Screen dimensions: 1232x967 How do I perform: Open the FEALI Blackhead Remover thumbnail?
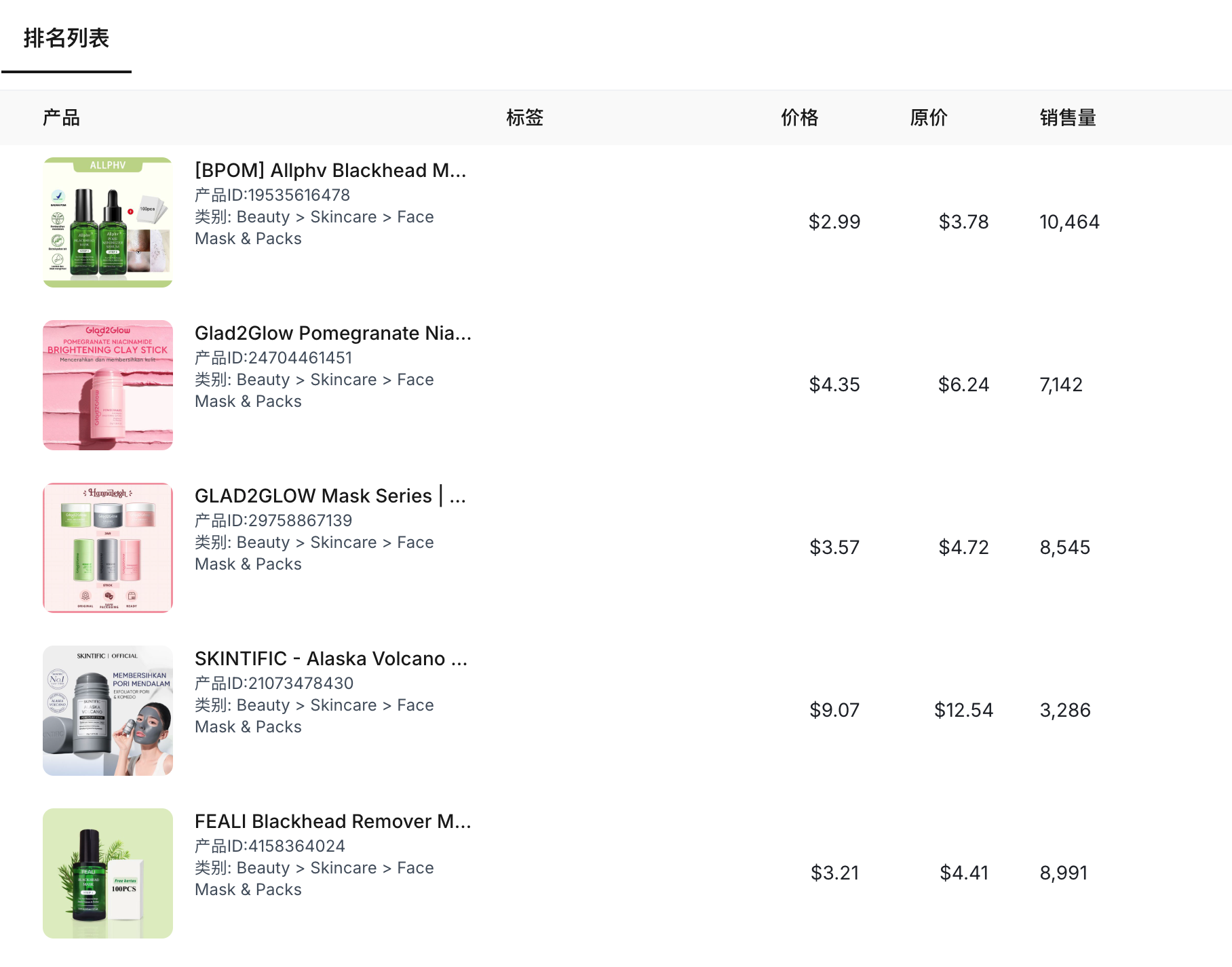coord(108,873)
